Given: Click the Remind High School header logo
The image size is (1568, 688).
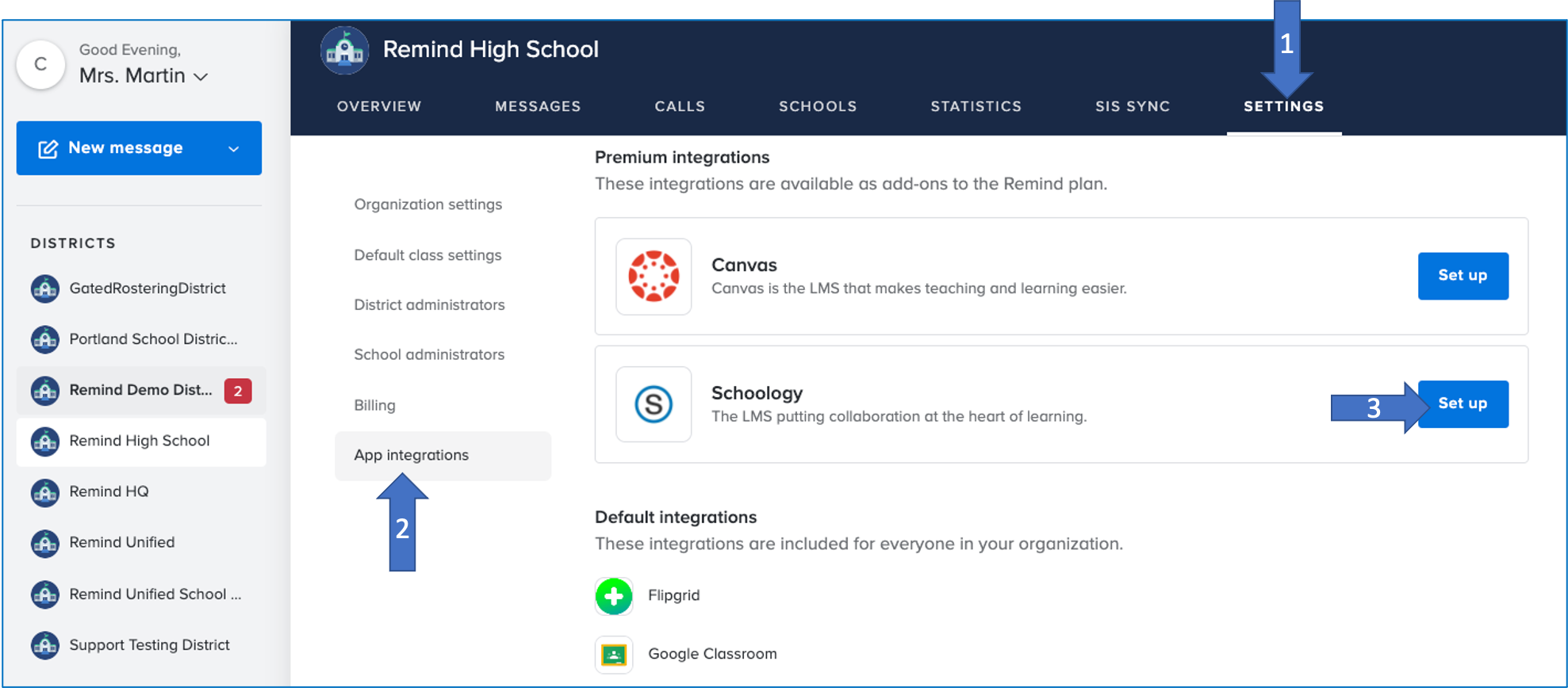Looking at the screenshot, I should pyautogui.click(x=344, y=50).
